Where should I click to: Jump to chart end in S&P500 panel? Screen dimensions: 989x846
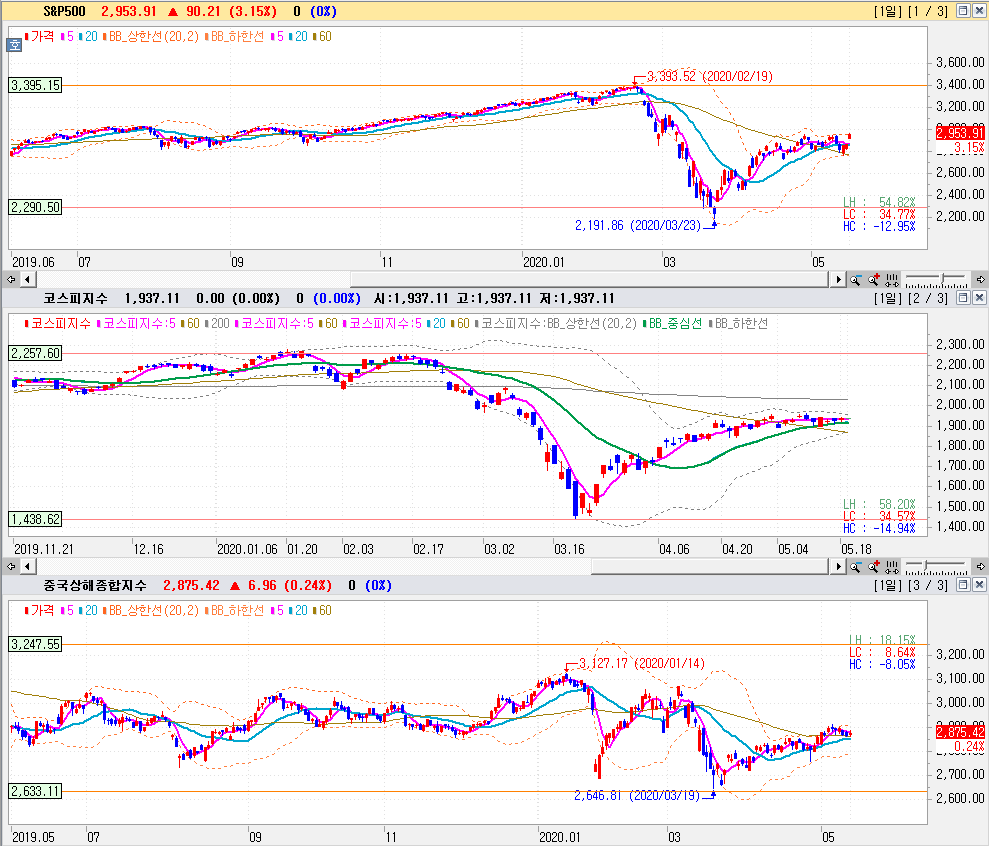click(980, 279)
